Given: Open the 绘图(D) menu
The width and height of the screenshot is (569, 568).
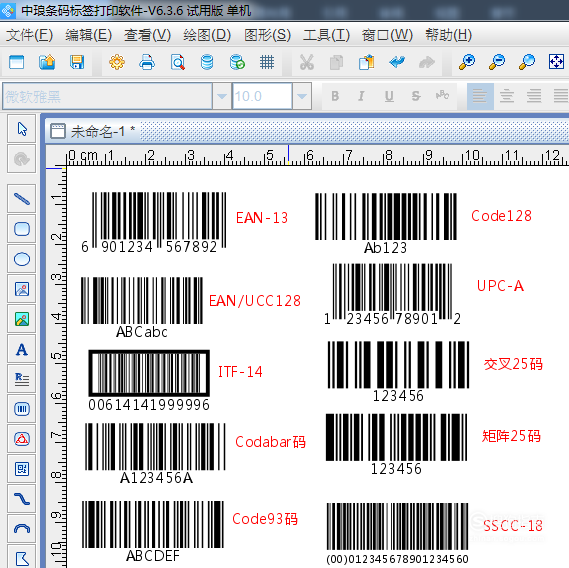Looking at the screenshot, I should 207,35.
